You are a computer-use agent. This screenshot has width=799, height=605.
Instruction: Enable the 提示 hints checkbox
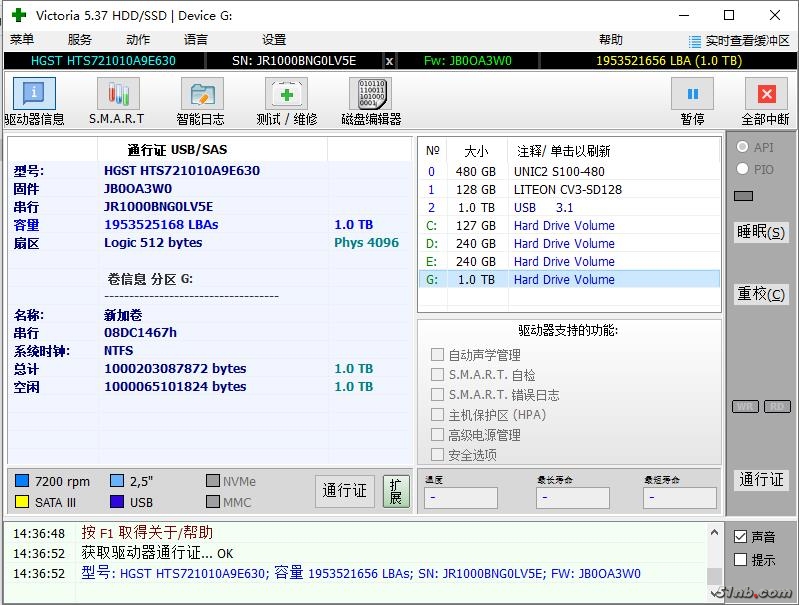tap(741, 560)
